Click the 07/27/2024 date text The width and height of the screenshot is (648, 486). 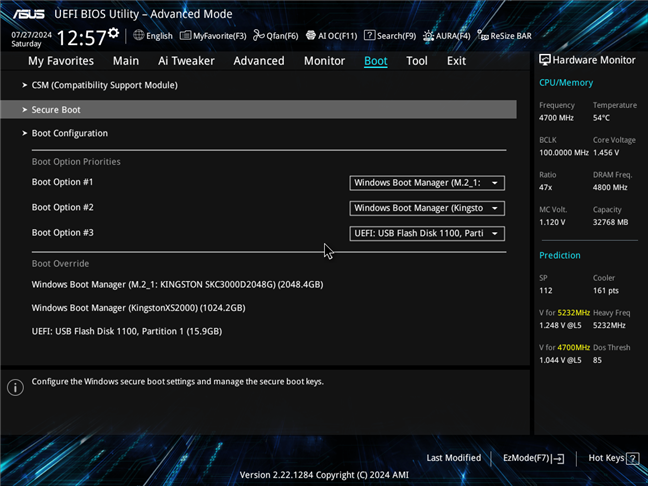pyautogui.click(x=31, y=35)
